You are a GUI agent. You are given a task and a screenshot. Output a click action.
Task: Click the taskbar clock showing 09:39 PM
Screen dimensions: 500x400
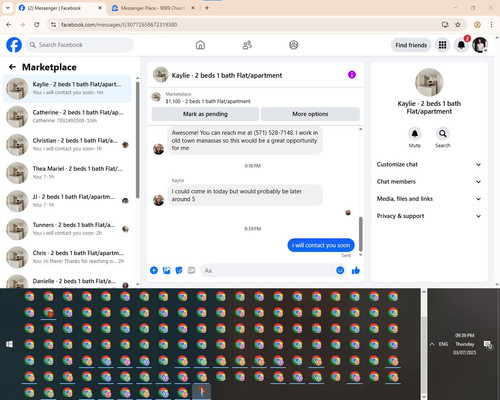[x=465, y=344]
